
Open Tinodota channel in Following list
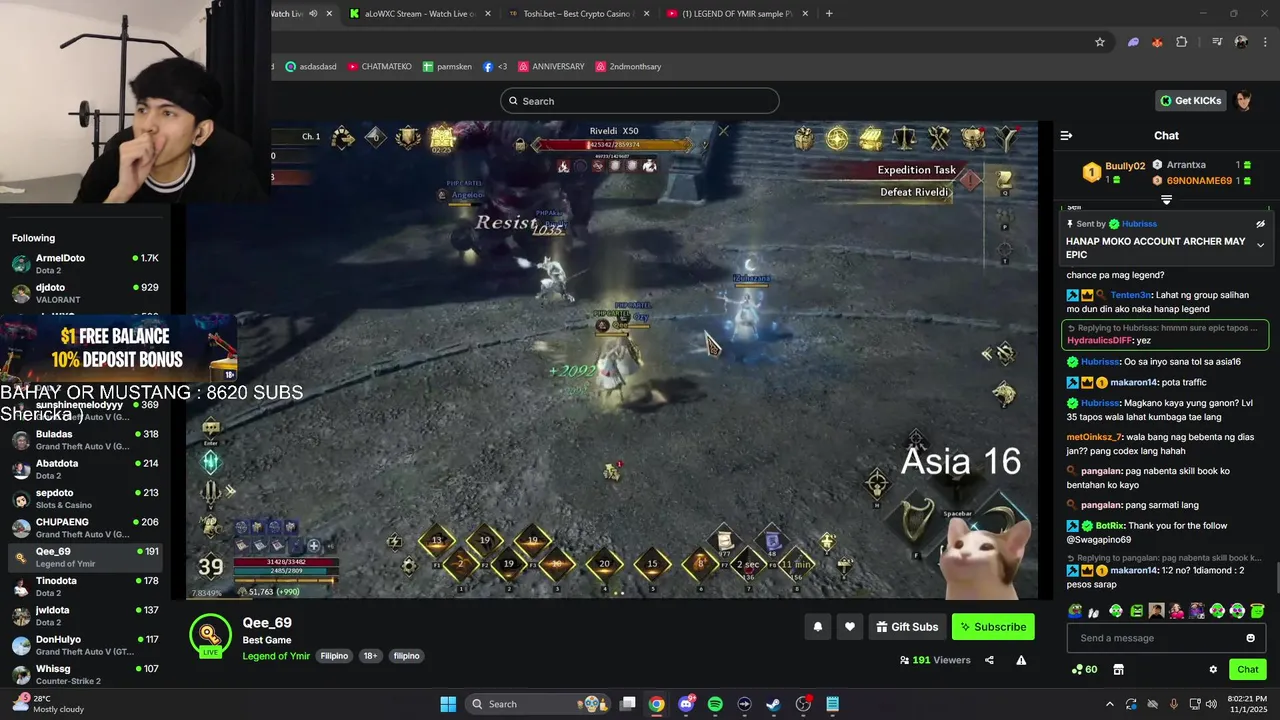(x=85, y=586)
